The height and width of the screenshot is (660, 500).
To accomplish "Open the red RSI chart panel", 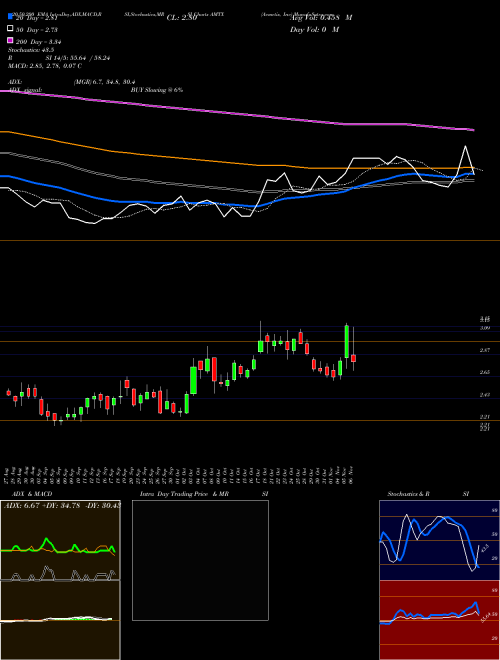I will point(439,620).
